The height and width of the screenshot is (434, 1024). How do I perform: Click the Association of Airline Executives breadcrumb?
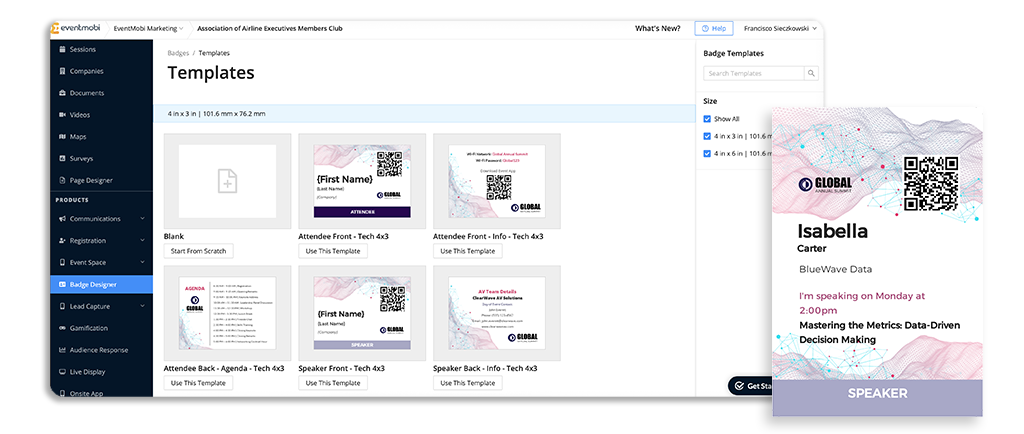pyautogui.click(x=270, y=29)
